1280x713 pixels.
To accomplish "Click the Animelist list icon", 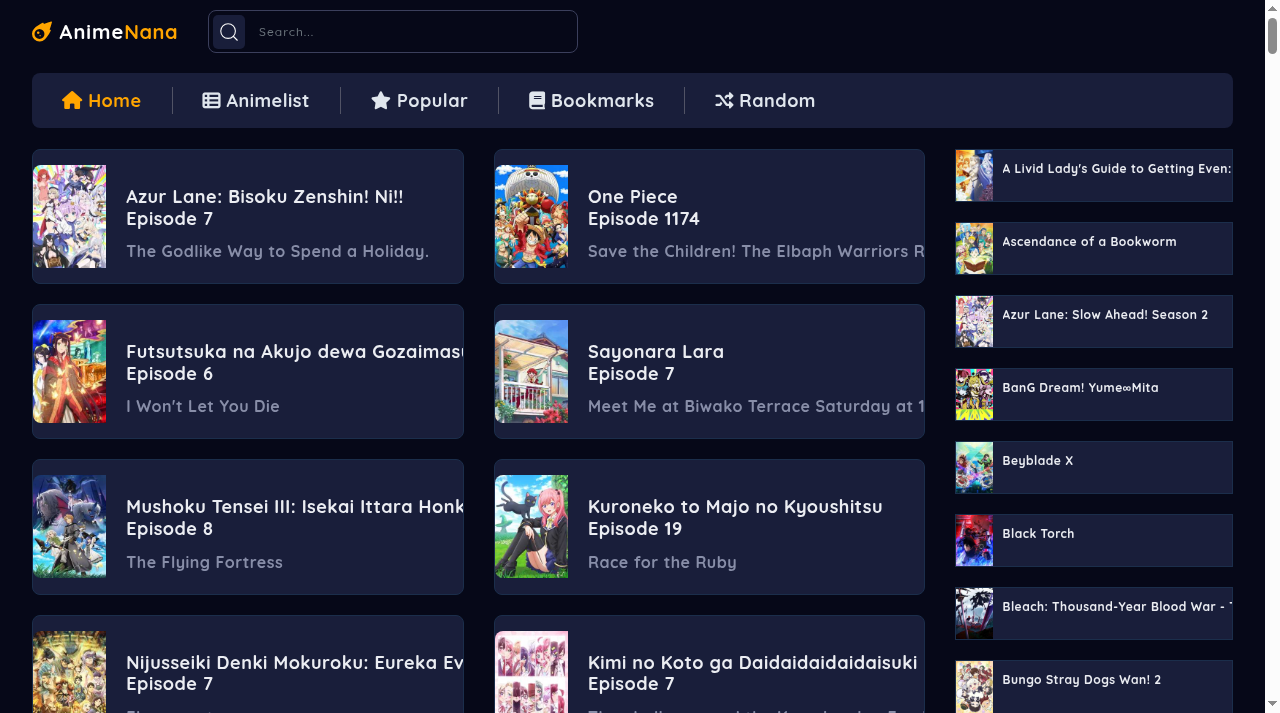I will pyautogui.click(x=211, y=100).
